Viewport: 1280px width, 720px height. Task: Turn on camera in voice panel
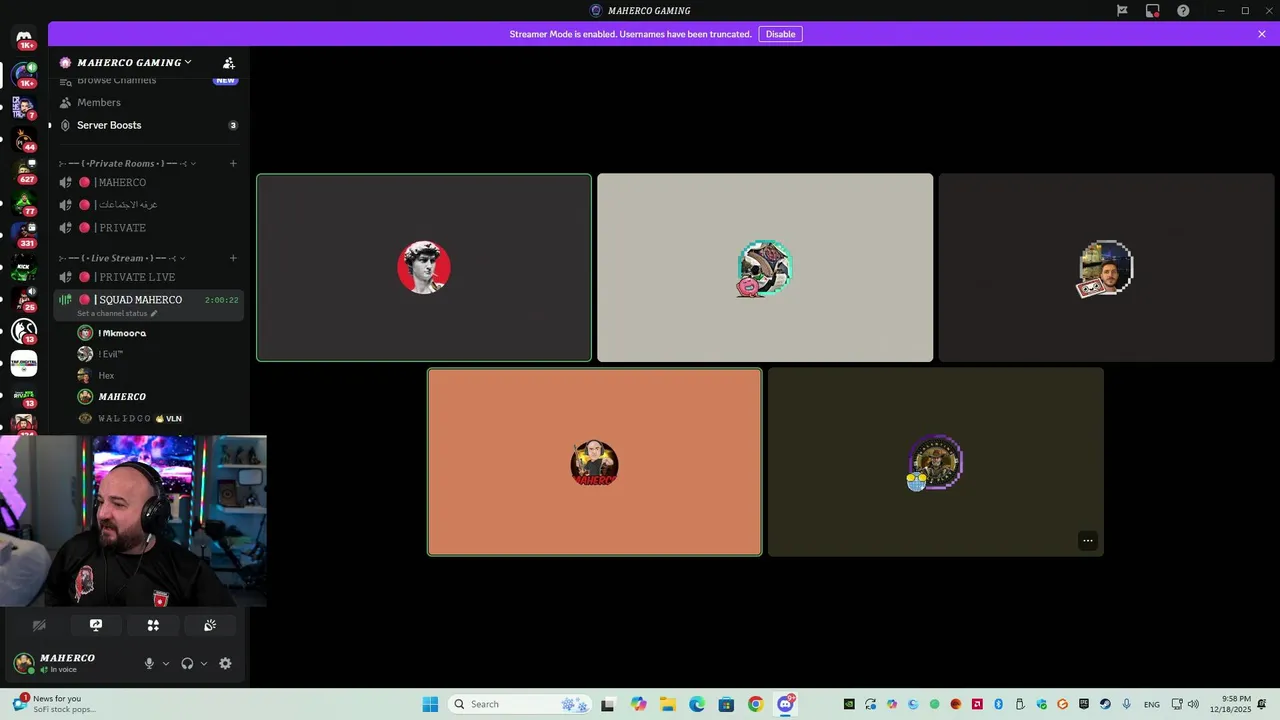[x=39, y=625]
